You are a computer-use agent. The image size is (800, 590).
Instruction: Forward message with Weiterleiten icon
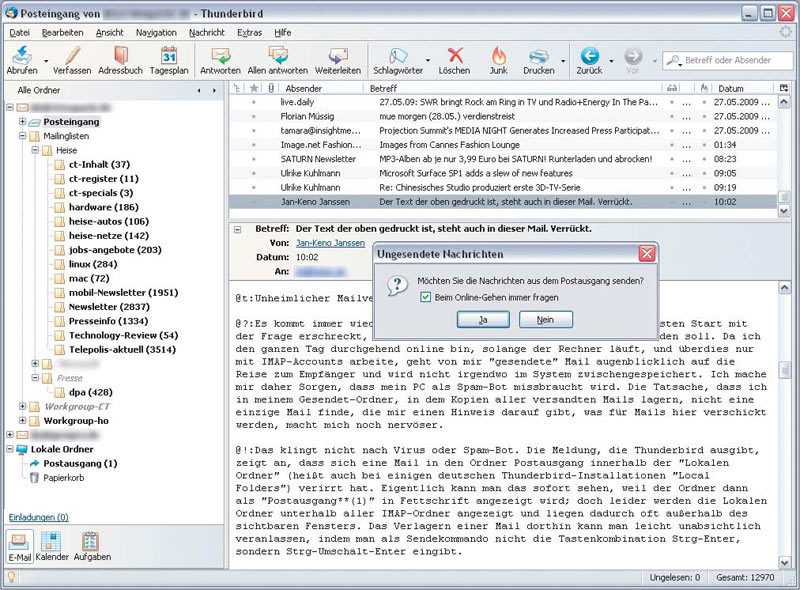pos(336,56)
